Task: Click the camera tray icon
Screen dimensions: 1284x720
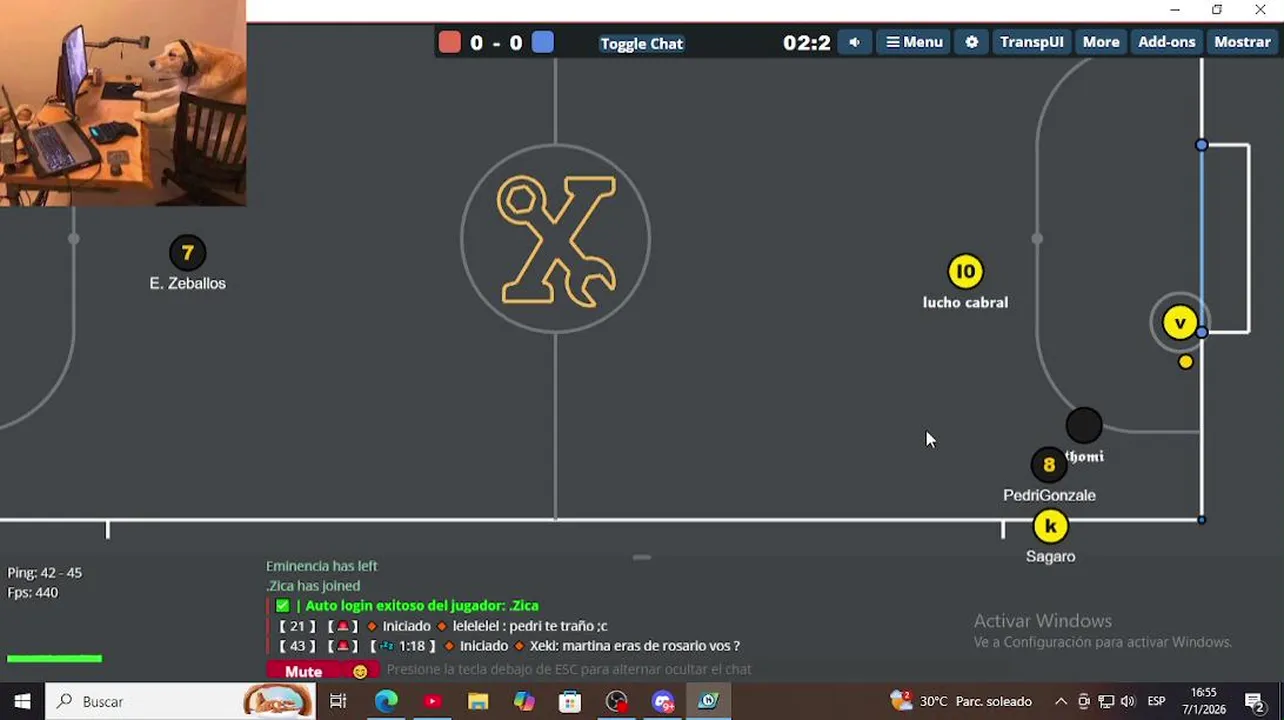Action: [1084, 701]
